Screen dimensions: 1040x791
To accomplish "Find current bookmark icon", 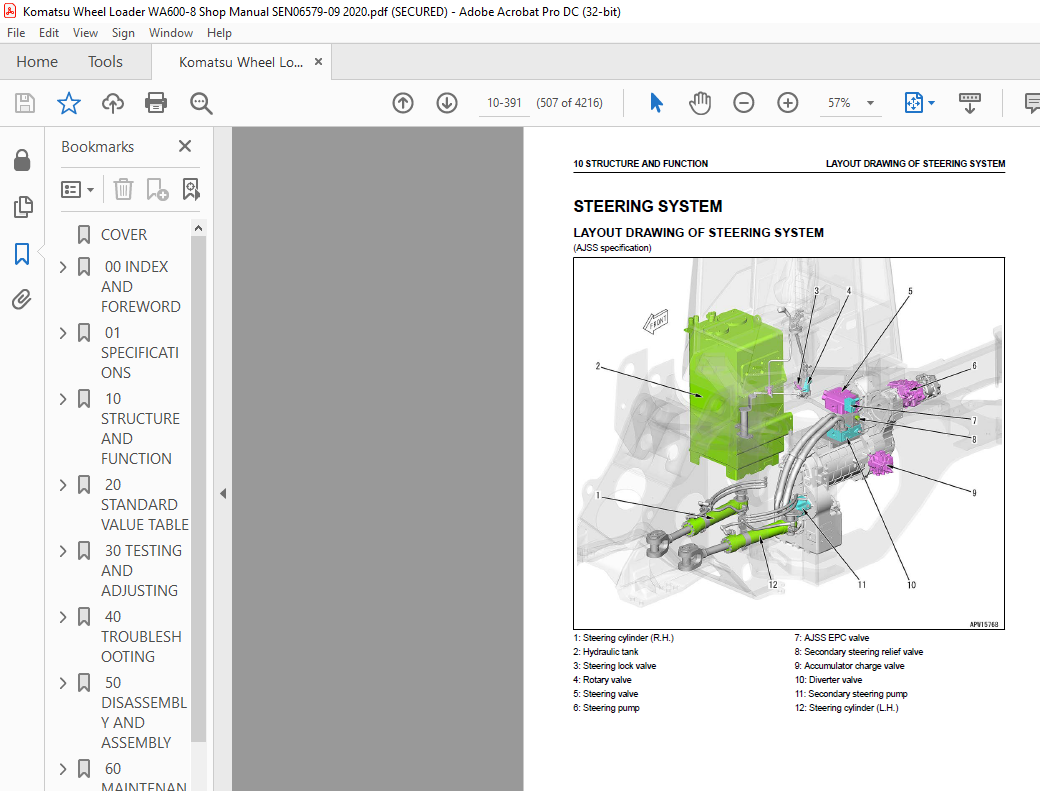I will [x=191, y=190].
